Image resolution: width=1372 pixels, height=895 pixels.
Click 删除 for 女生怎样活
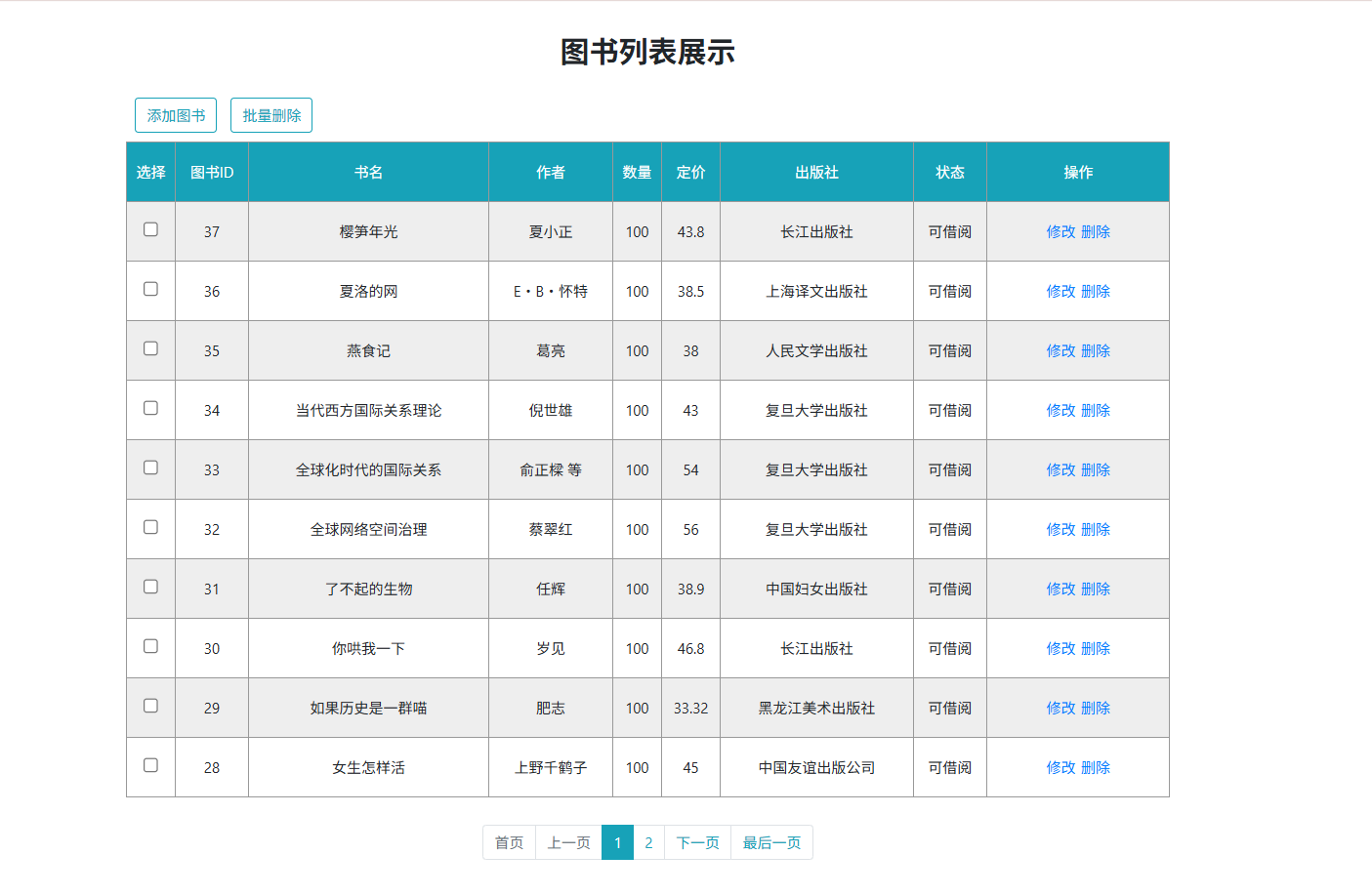coord(1096,767)
